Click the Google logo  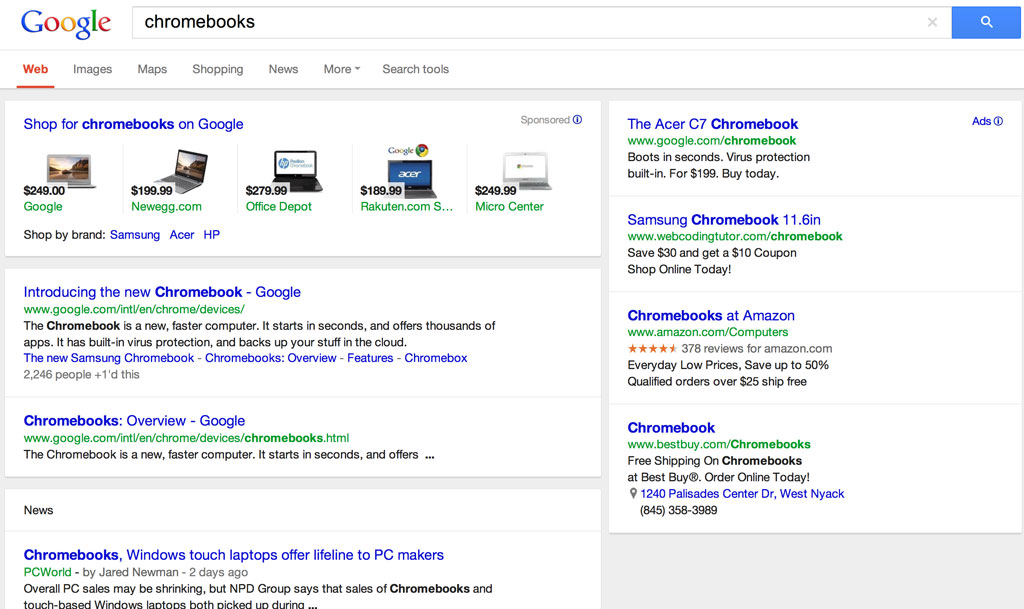65,23
